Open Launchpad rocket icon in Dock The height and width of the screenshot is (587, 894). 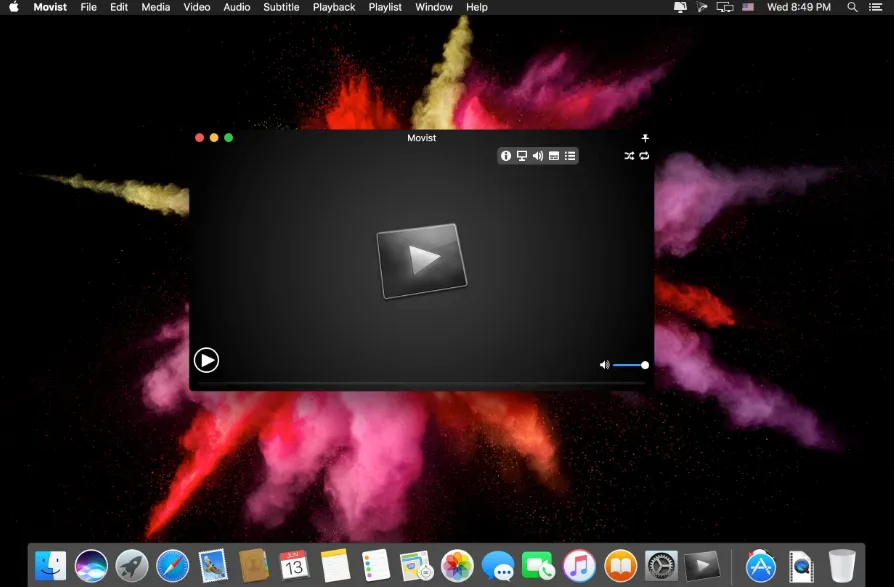pos(132,565)
